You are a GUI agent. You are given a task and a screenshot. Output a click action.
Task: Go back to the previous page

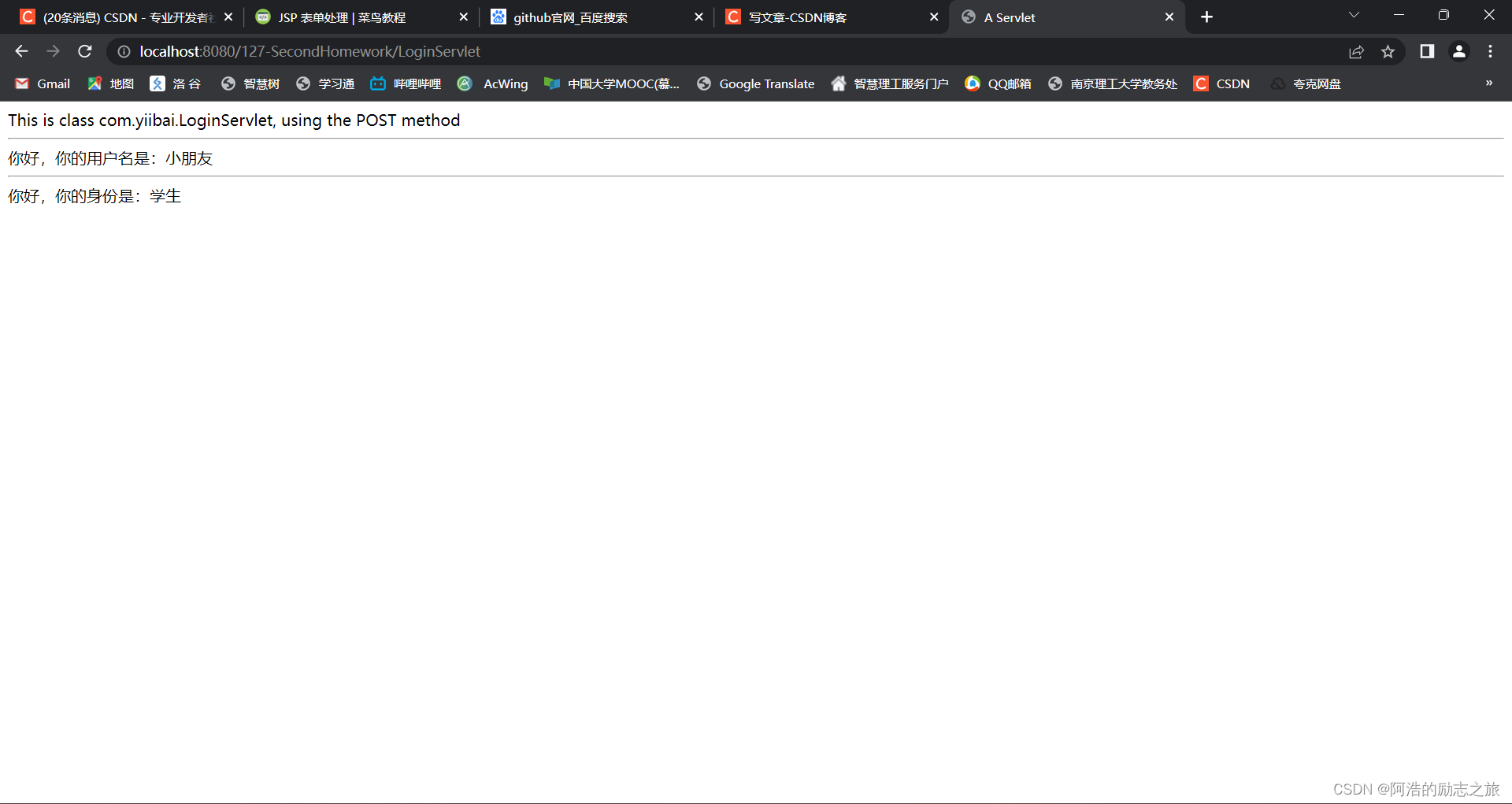pyautogui.click(x=20, y=51)
